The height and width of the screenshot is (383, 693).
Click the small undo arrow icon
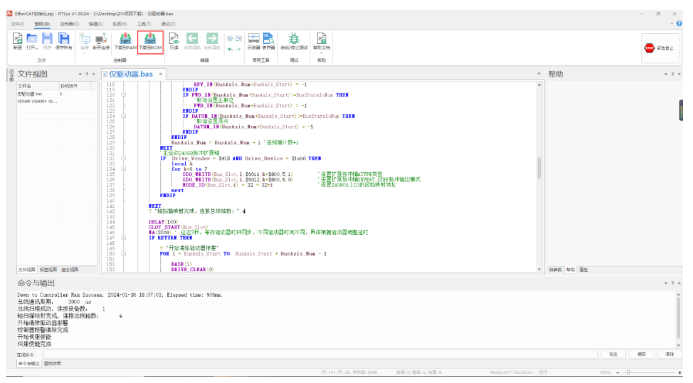[x=230, y=49]
